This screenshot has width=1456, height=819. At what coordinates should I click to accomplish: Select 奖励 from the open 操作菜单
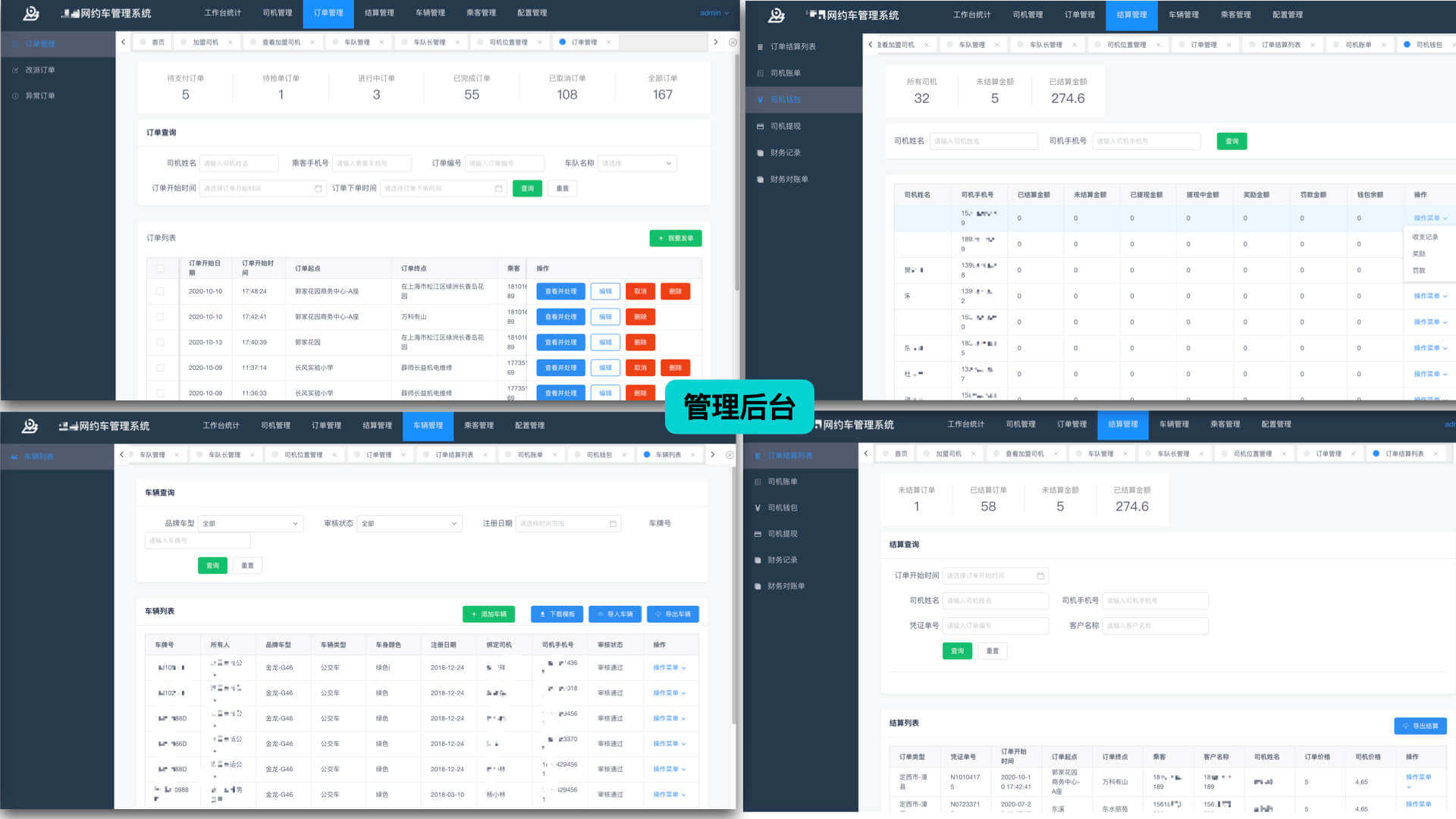click(x=1419, y=254)
